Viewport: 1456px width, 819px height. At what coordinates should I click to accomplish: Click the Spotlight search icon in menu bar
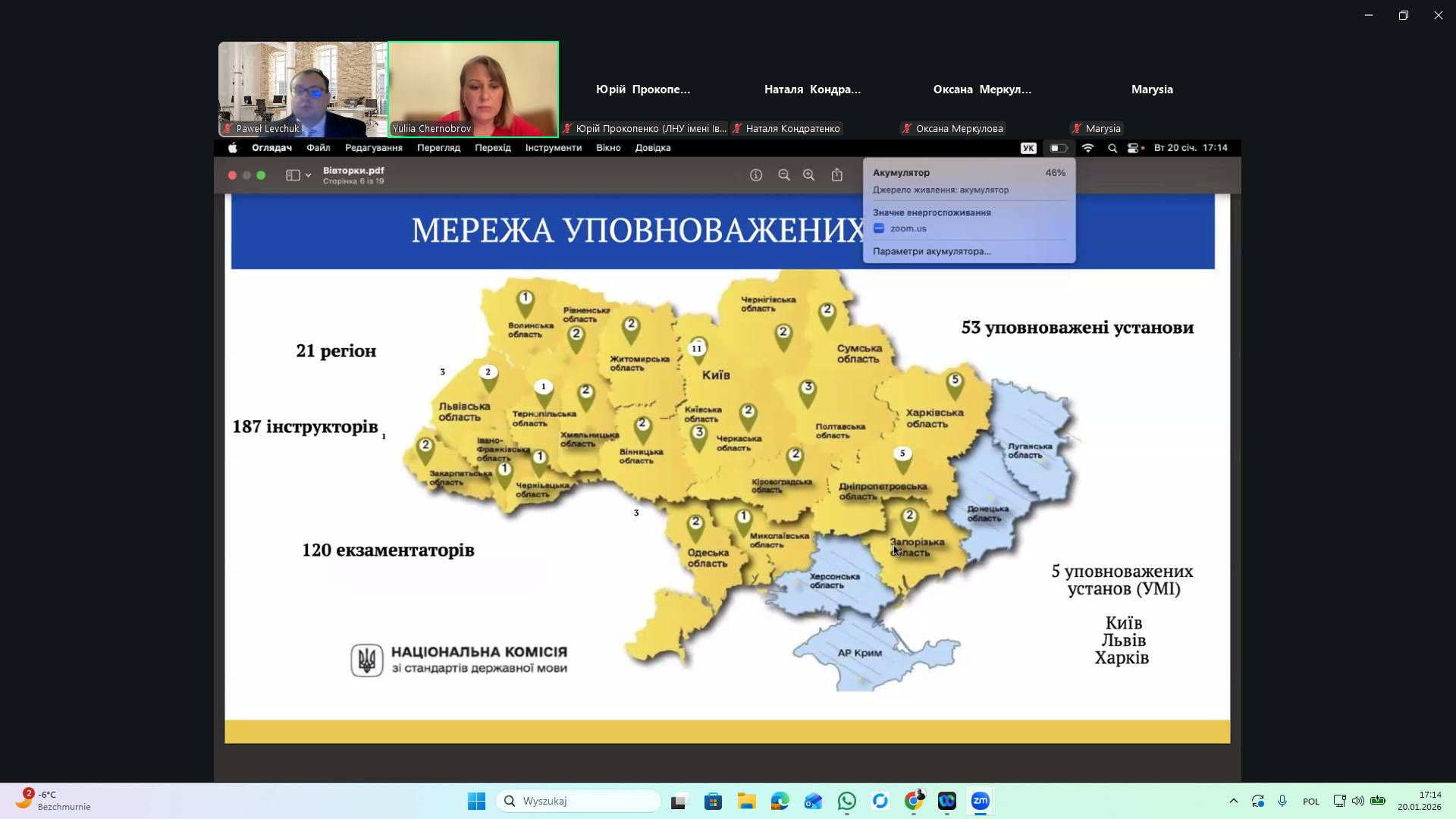[x=1112, y=149]
